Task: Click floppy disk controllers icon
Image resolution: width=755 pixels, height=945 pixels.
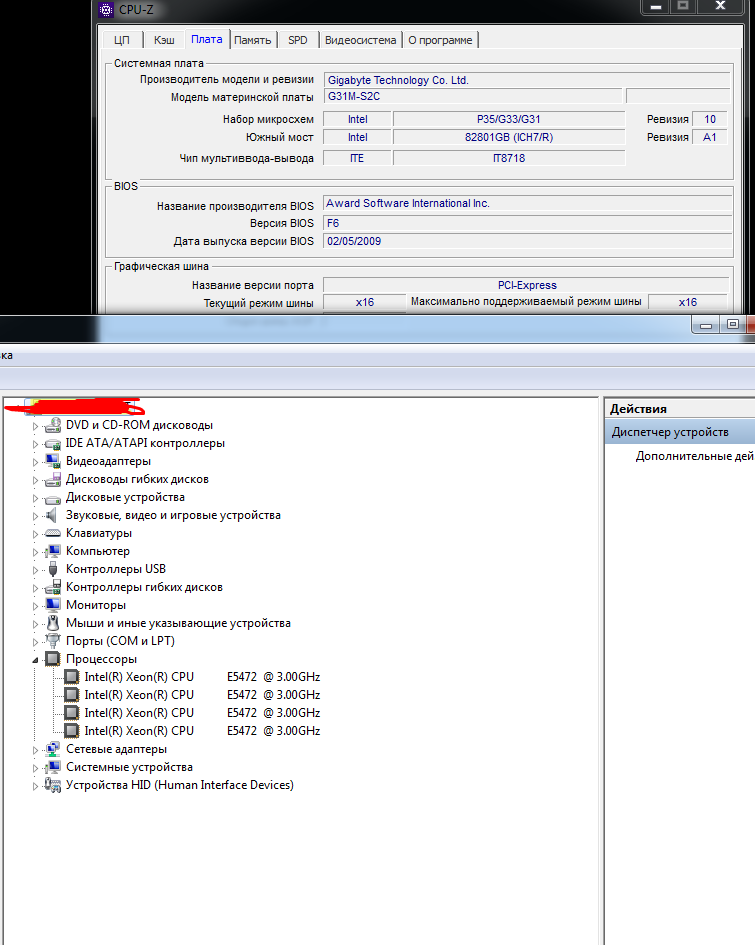Action: tap(53, 588)
